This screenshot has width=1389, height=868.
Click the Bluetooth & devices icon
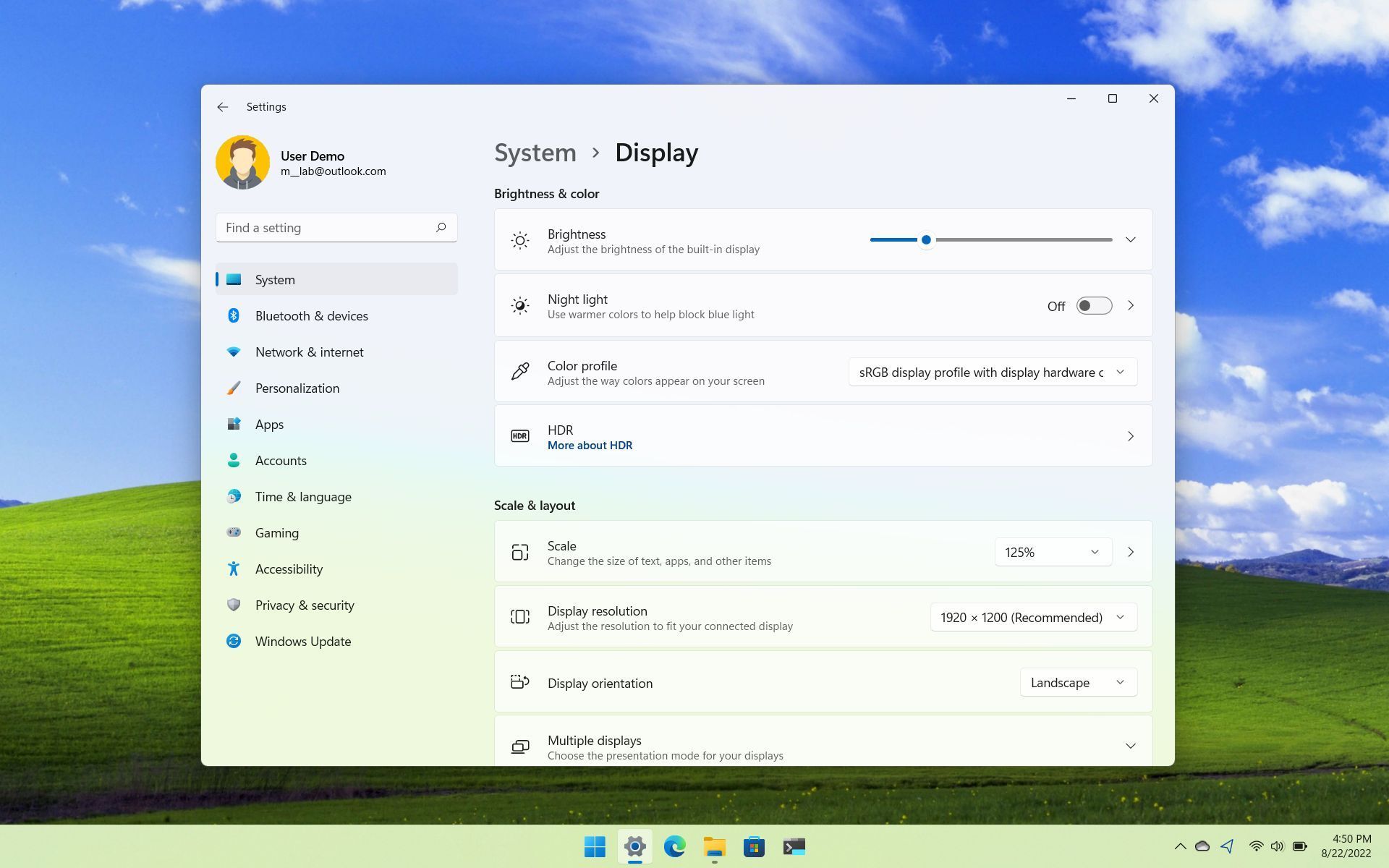[x=233, y=315]
